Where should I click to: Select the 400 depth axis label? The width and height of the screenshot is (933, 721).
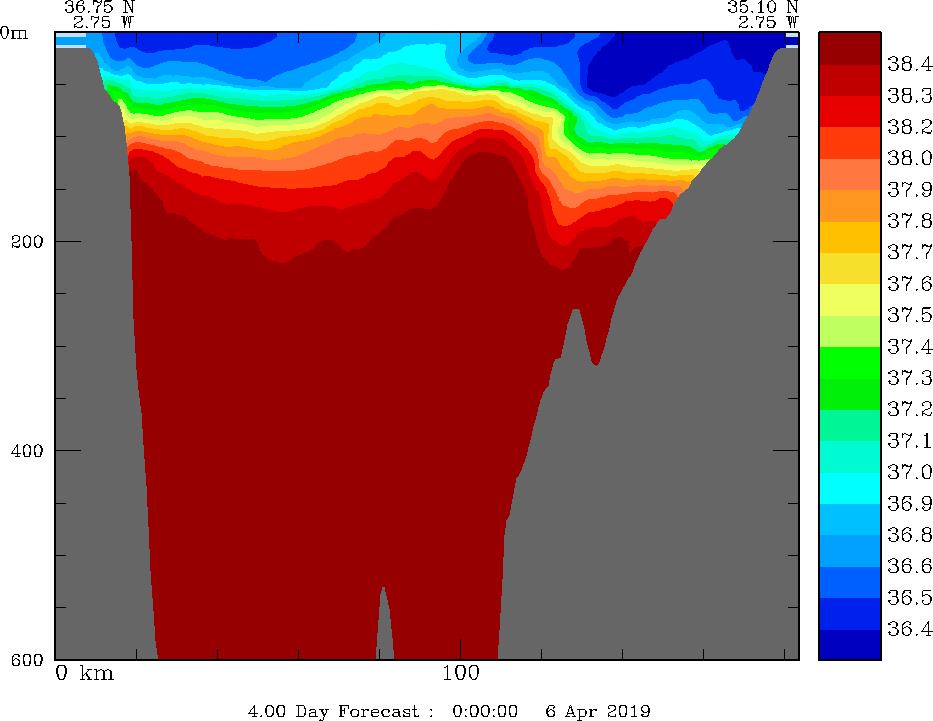(27, 451)
